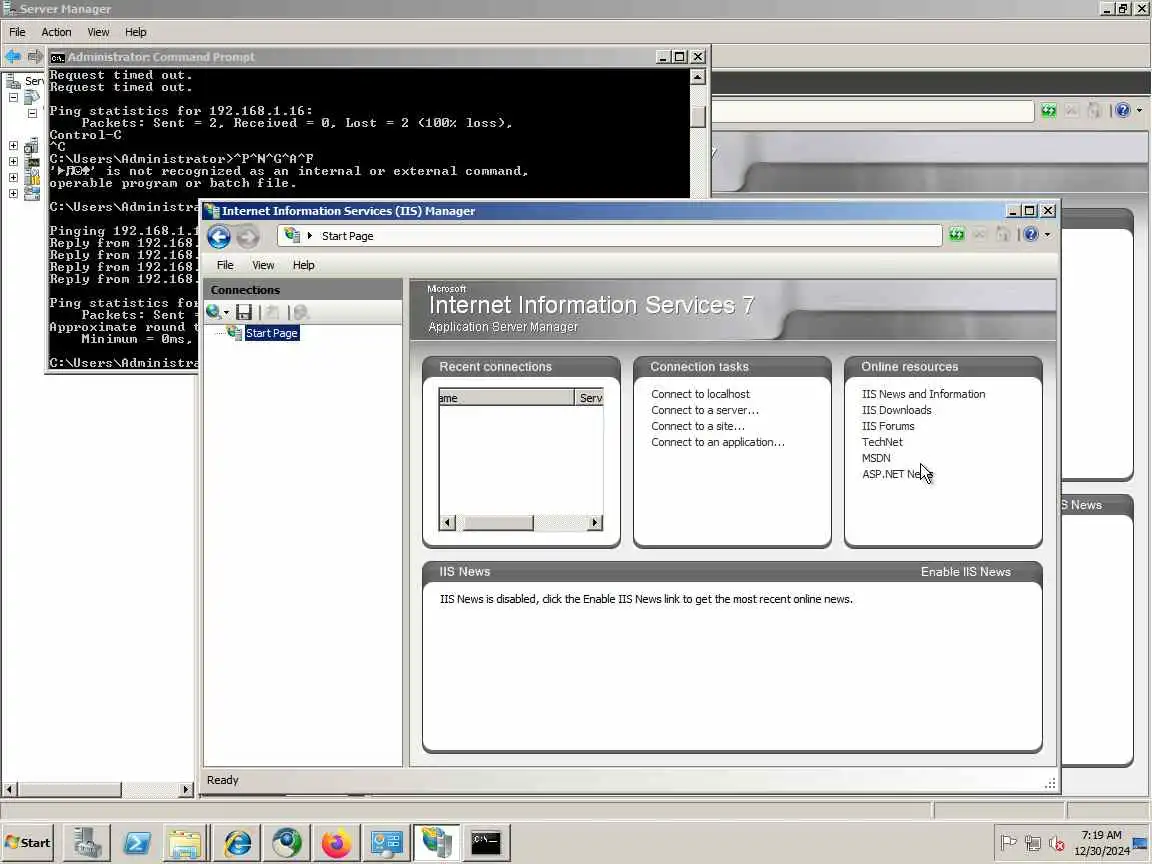Open the IIS Manager Help dropdown arrow
This screenshot has width=1152, height=864.
tap(1048, 234)
